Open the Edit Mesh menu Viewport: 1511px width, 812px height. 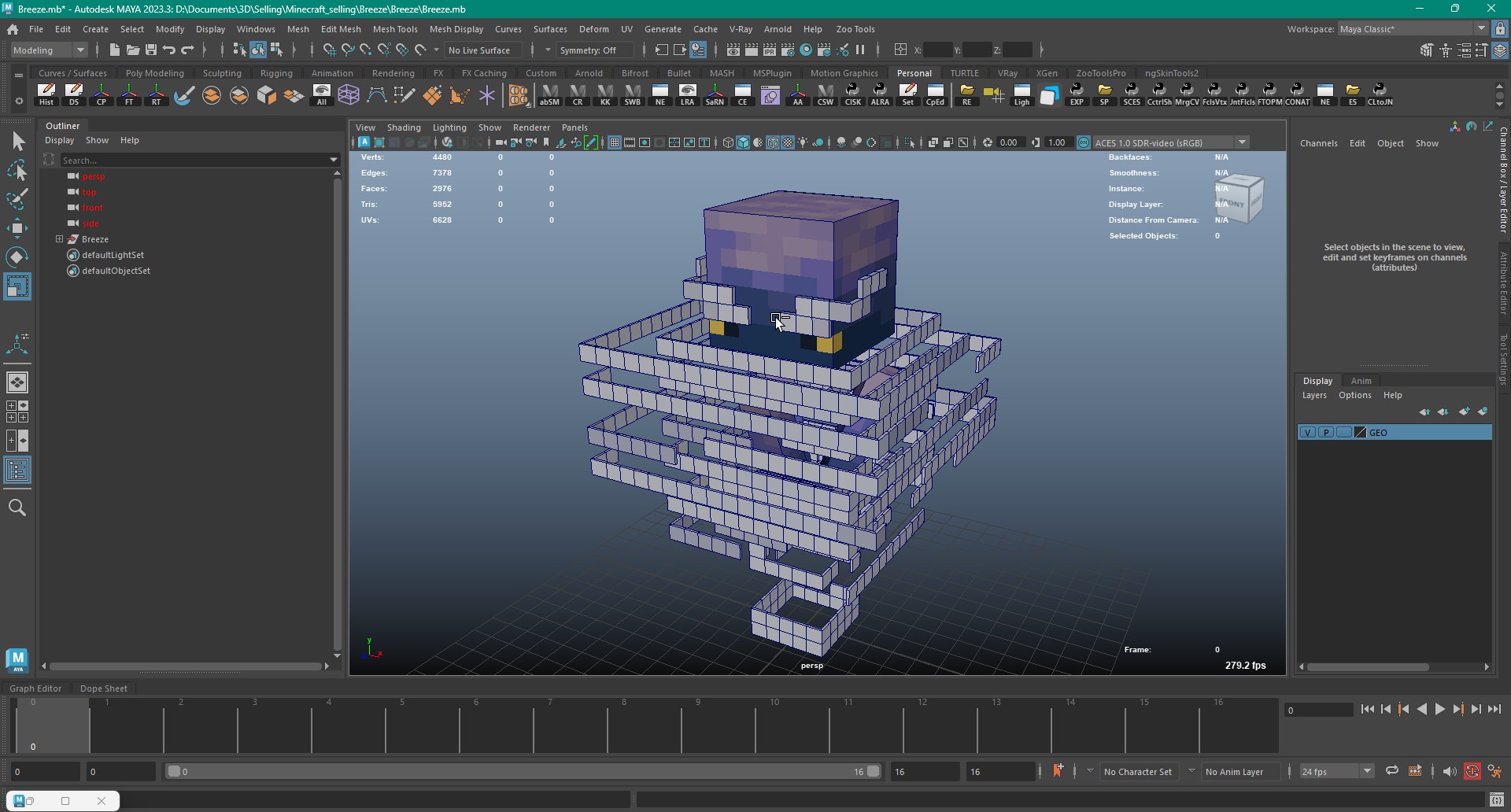(341, 29)
